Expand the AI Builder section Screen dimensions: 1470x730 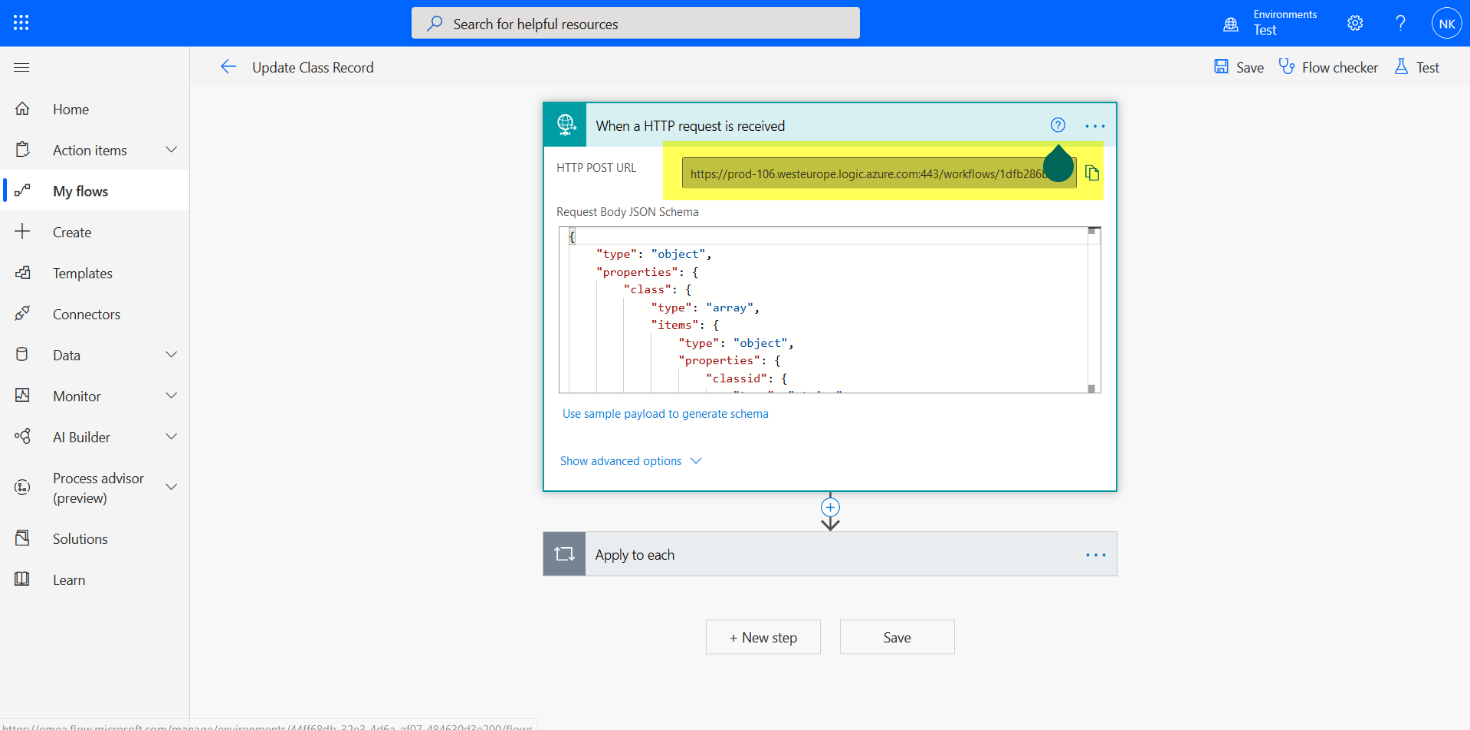pos(171,436)
